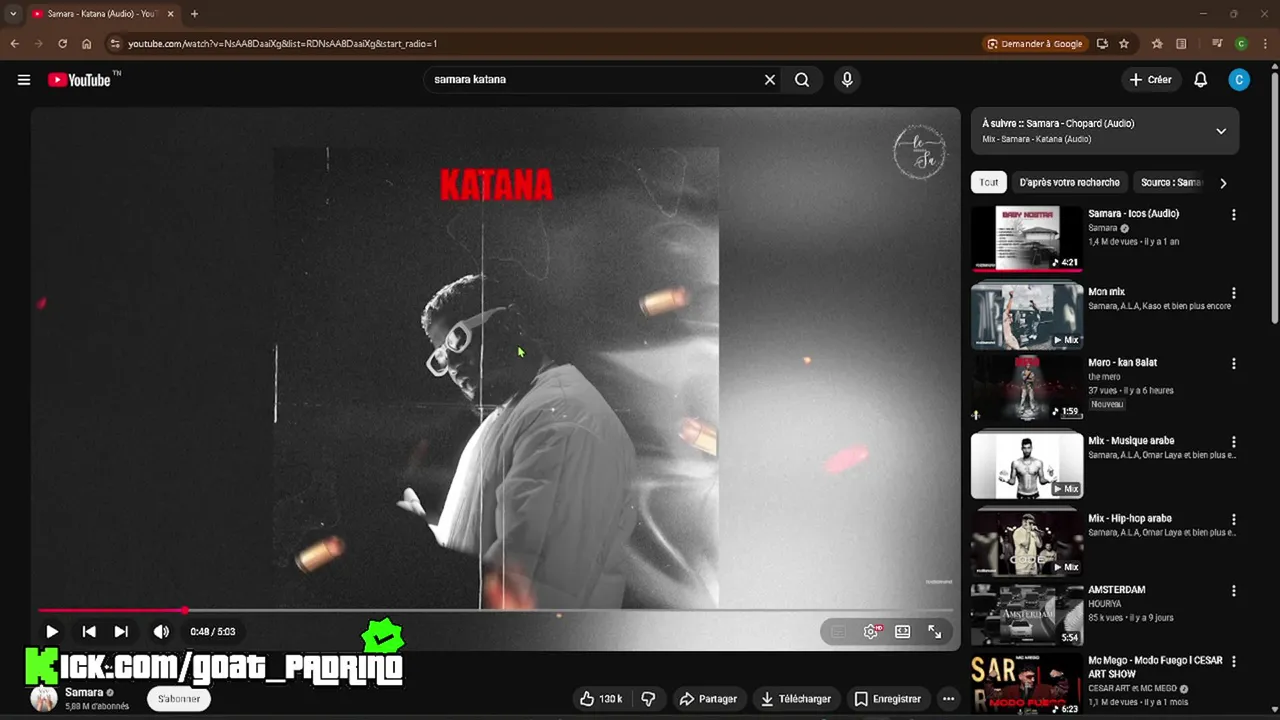The image size is (1280, 720).
Task: Clear the search box with the X
Action: point(770,80)
